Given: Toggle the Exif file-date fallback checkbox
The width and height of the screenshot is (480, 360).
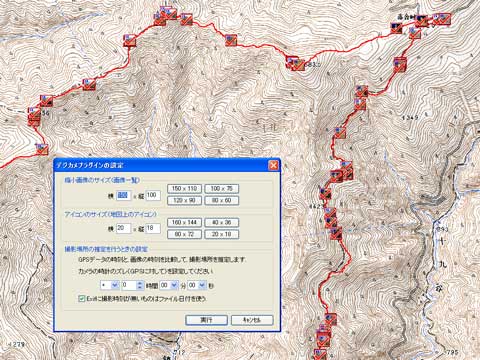Looking at the screenshot, I should click(x=81, y=299).
